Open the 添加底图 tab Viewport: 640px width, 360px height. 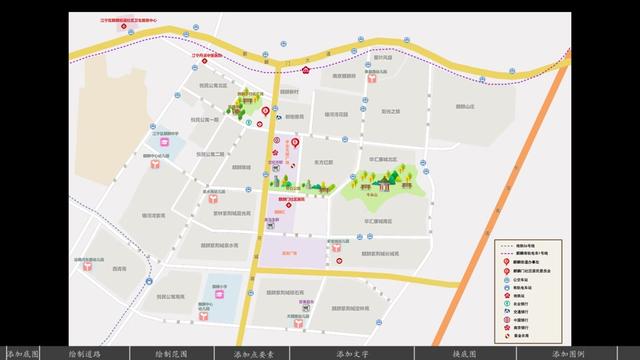pos(22,353)
